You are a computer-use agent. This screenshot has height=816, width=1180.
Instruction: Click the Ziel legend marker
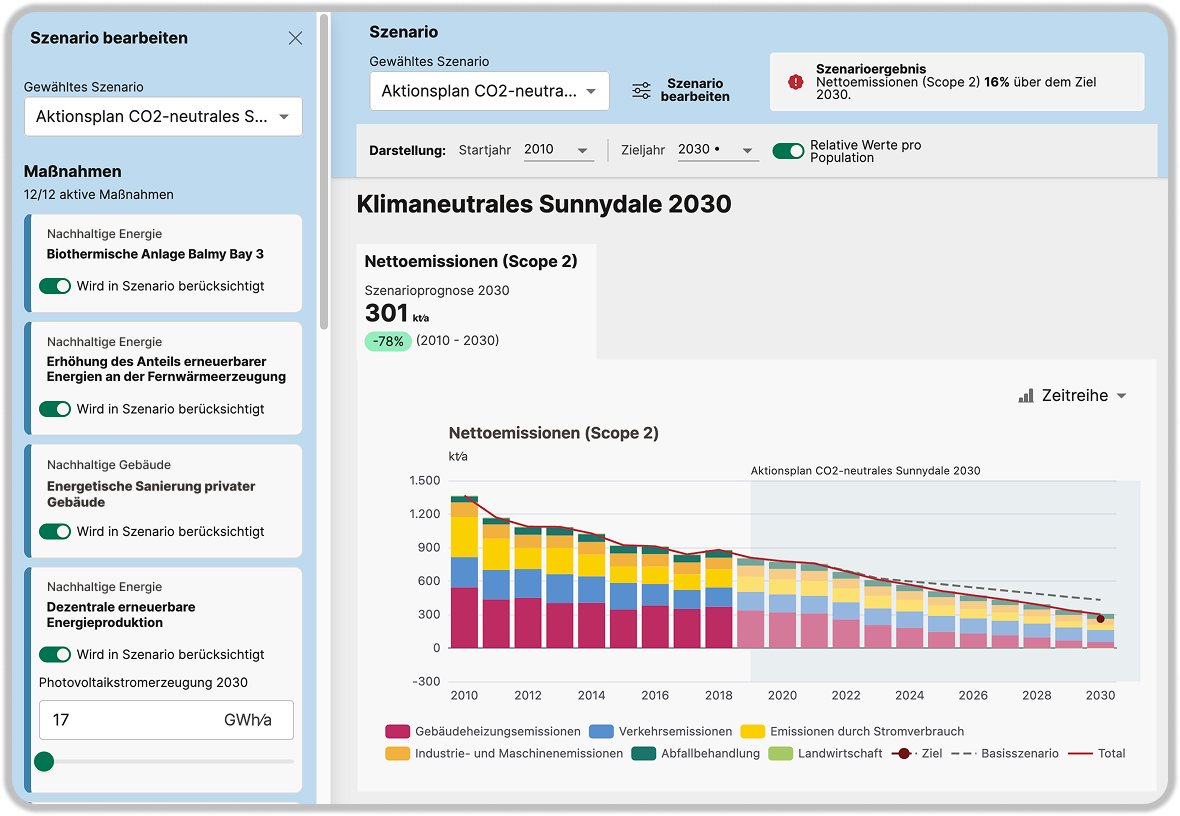click(904, 754)
